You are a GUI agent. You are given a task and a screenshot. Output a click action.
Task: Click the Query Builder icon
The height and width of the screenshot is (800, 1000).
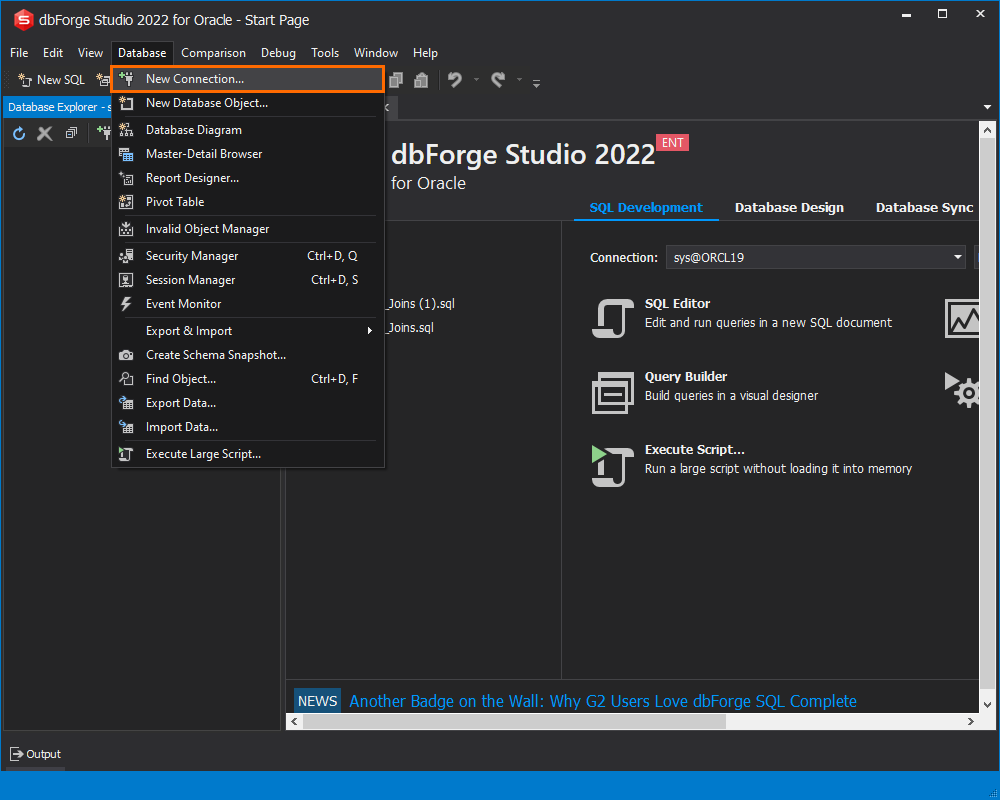(612, 392)
